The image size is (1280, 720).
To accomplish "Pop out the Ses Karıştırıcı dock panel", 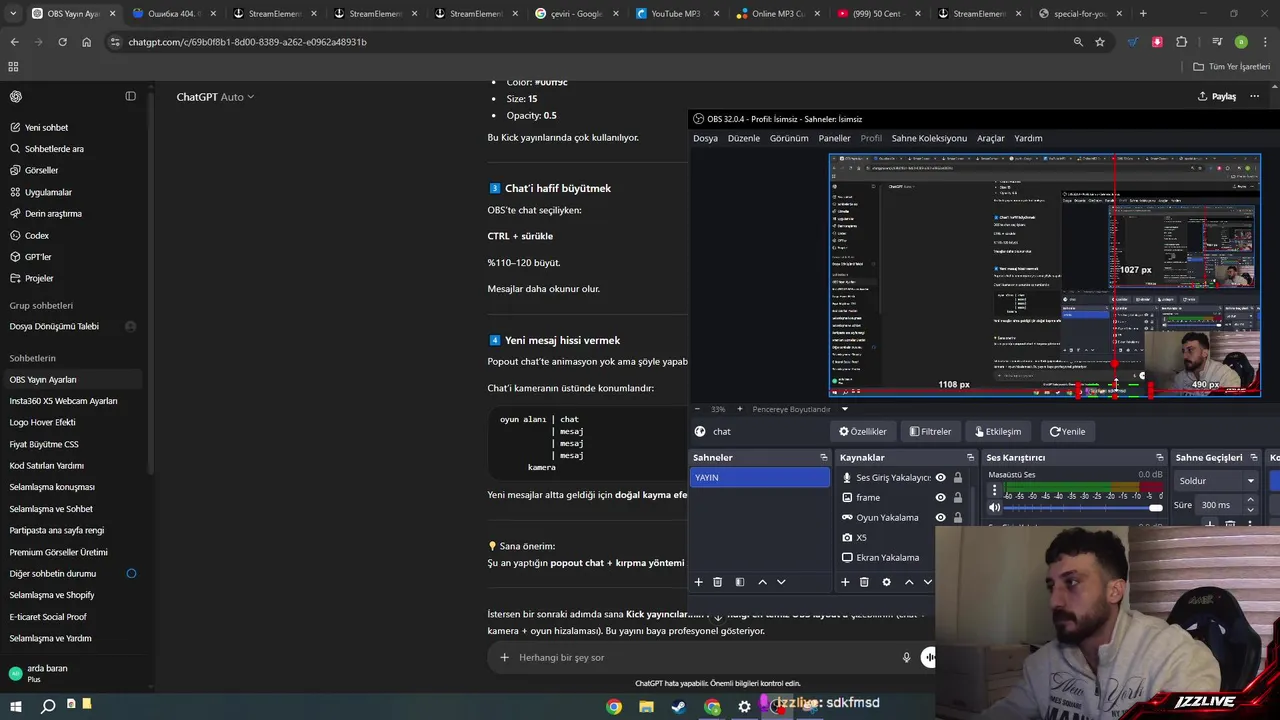I will (x=1160, y=457).
